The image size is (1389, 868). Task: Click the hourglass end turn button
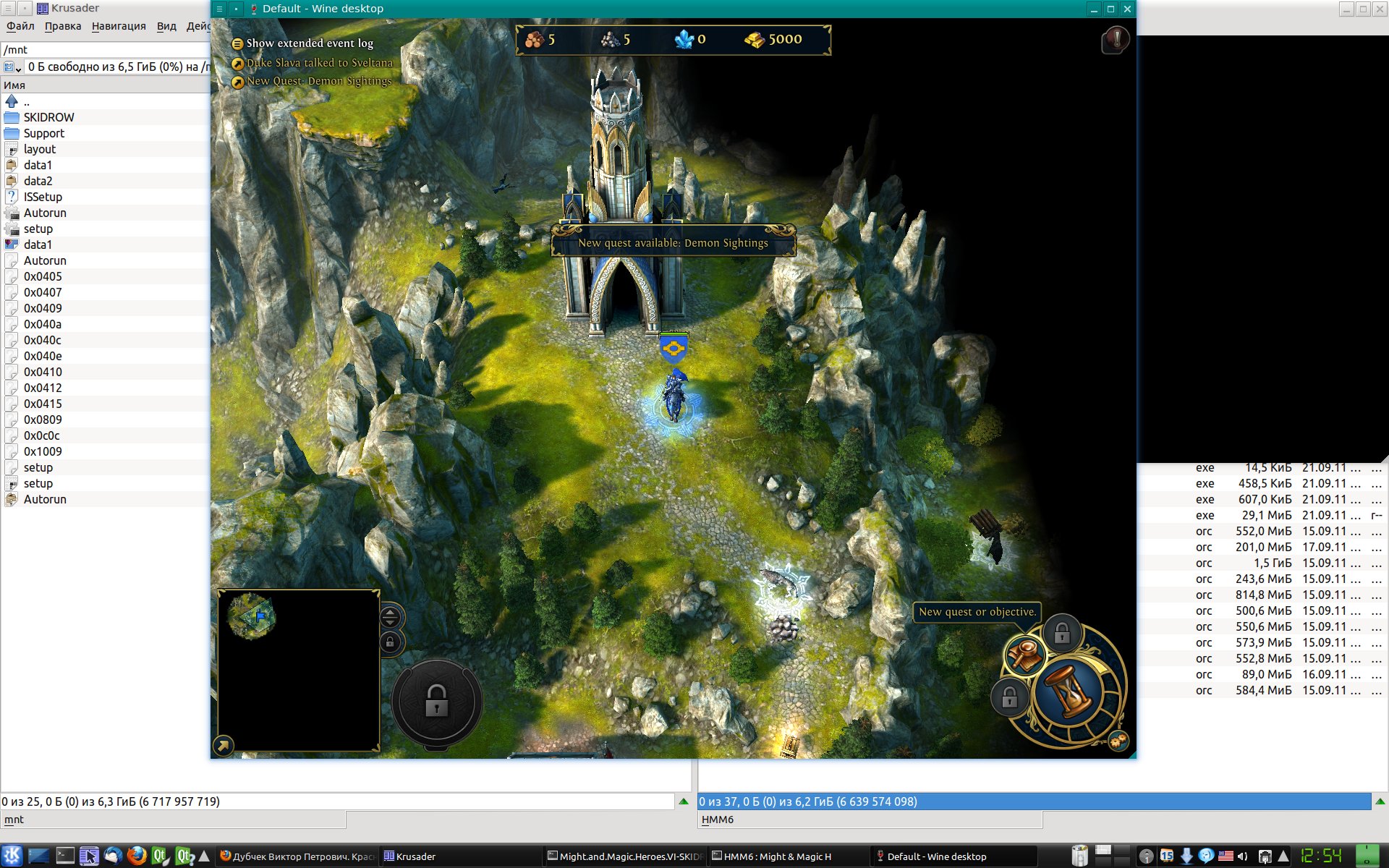1069,692
